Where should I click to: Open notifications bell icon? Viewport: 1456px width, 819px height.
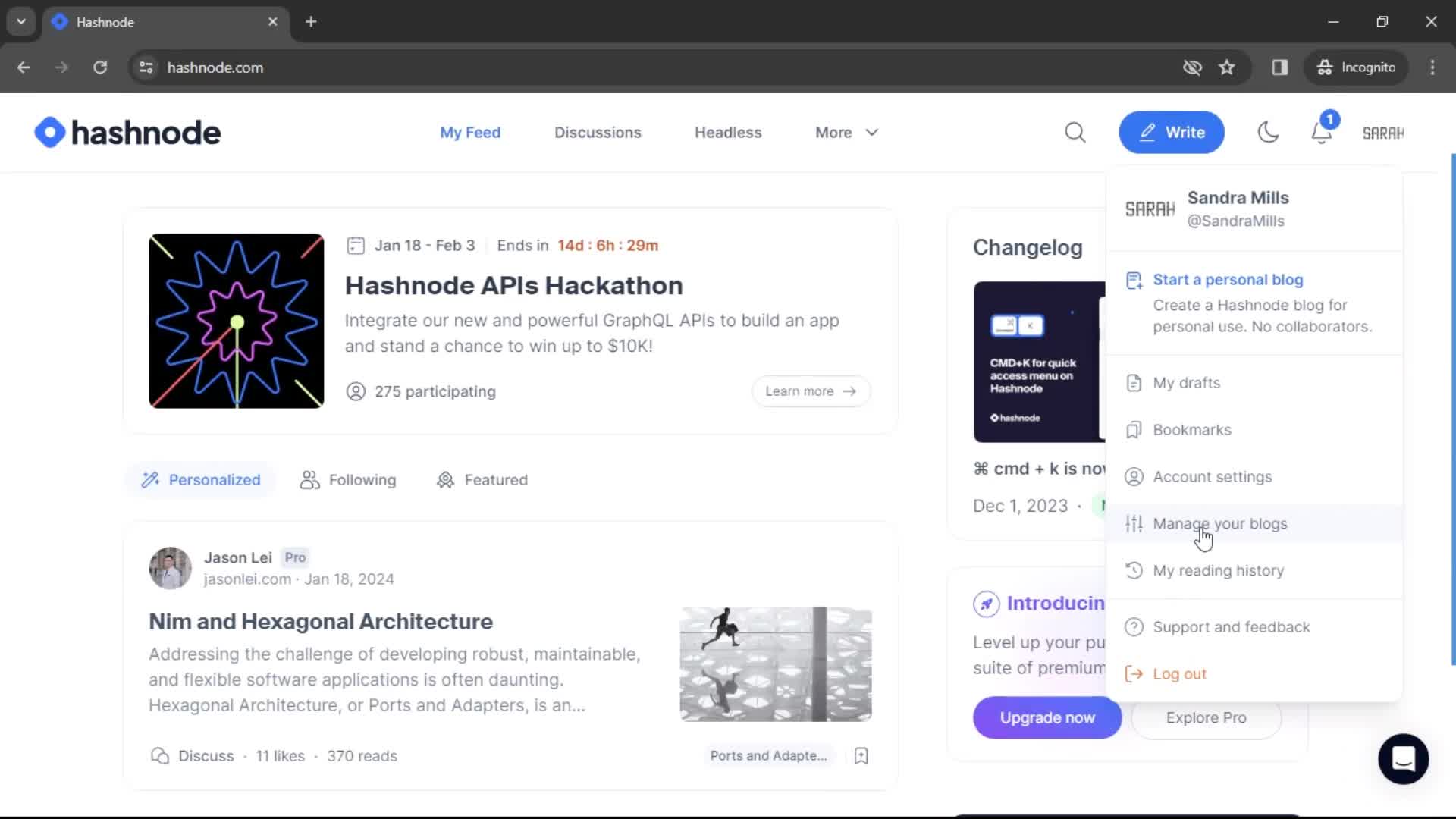[x=1323, y=131]
